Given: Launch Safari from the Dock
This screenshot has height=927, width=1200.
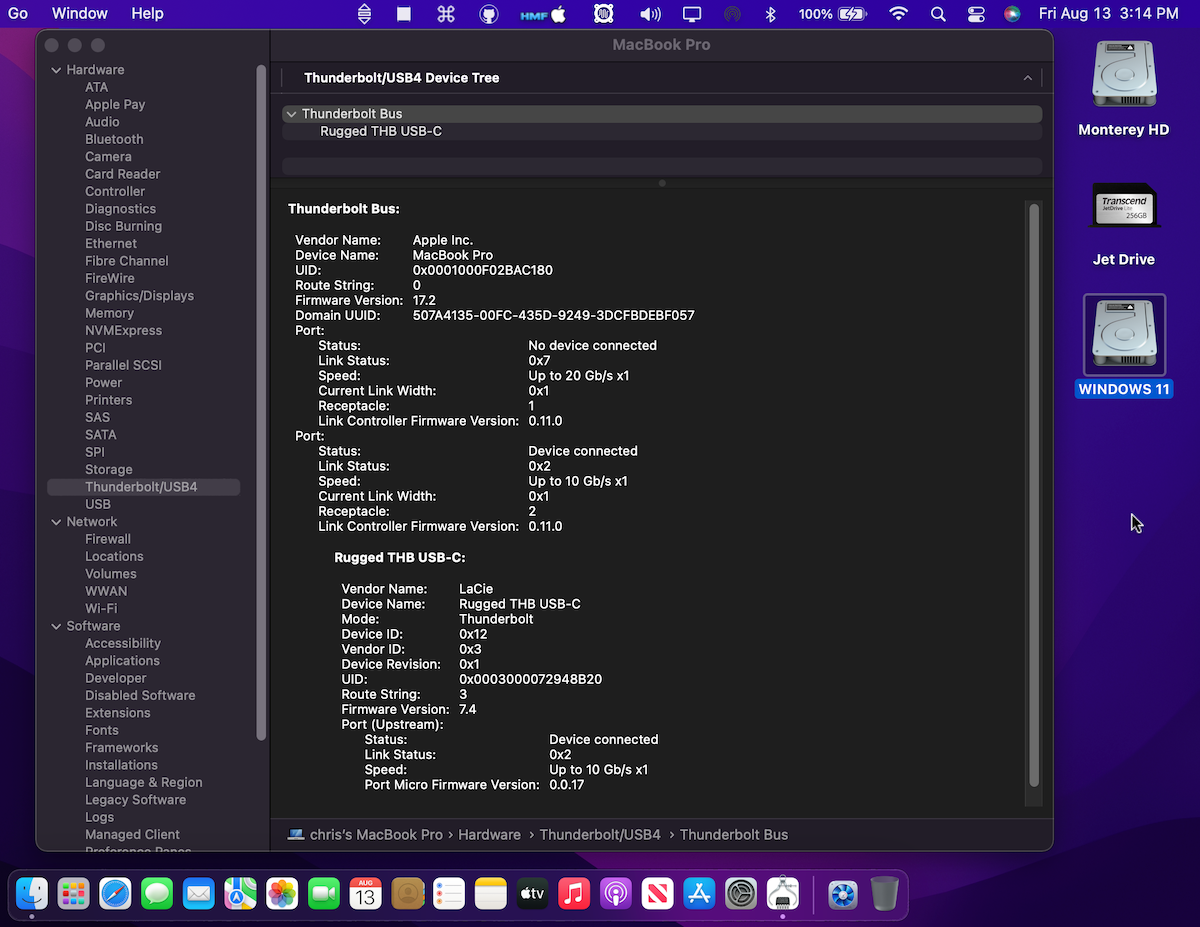Looking at the screenshot, I should tap(115, 893).
